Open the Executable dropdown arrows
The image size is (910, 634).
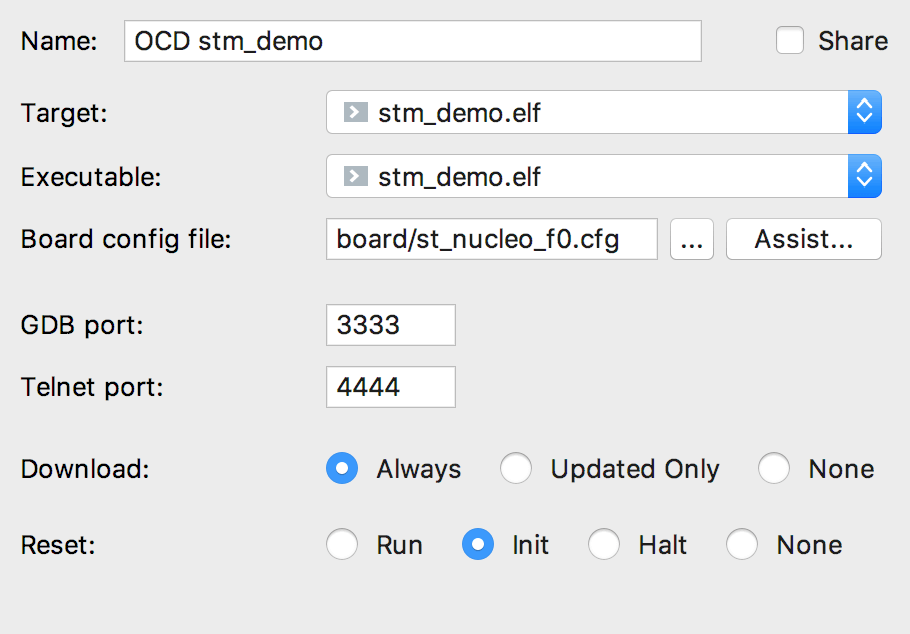(864, 176)
